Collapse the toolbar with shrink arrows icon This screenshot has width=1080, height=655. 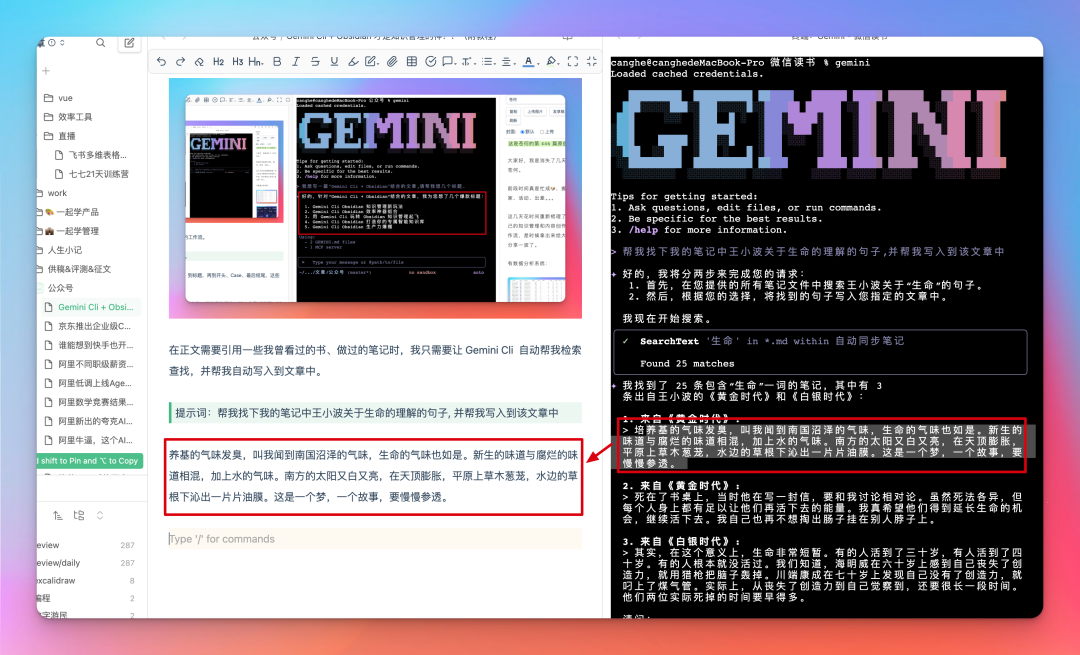pyautogui.click(x=592, y=61)
